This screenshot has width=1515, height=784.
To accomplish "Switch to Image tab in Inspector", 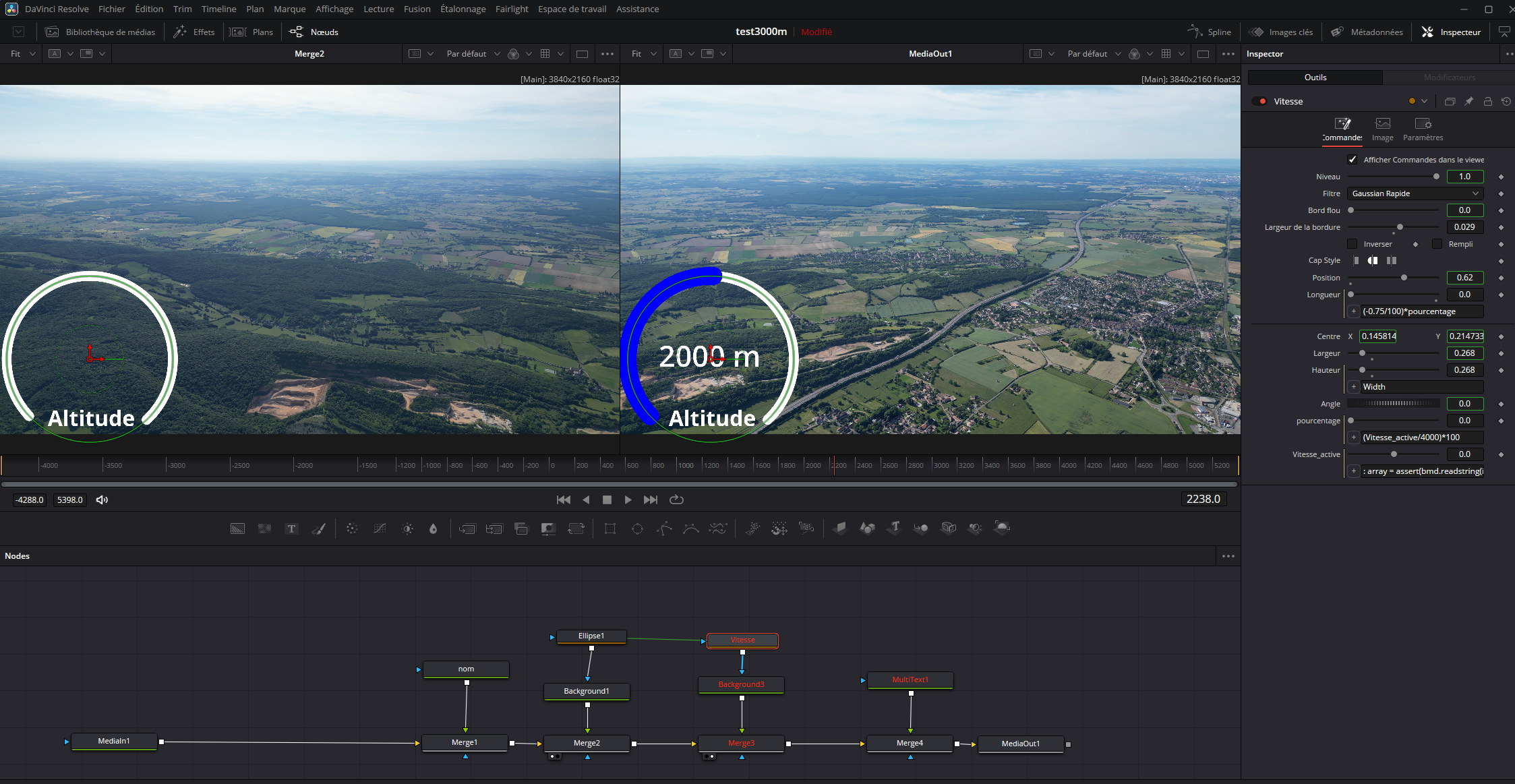I will (1382, 129).
